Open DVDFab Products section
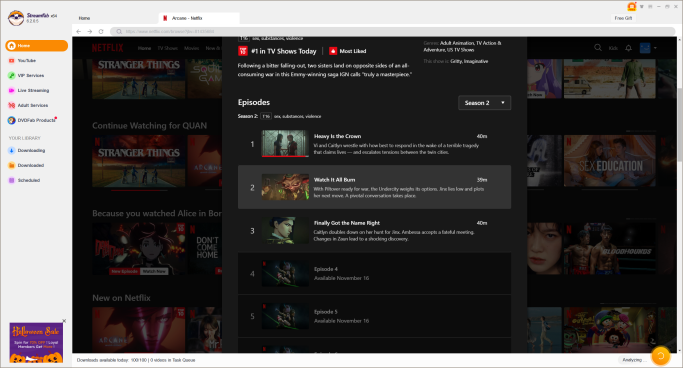Image resolution: width=683 pixels, height=368 pixels. pos(37,120)
